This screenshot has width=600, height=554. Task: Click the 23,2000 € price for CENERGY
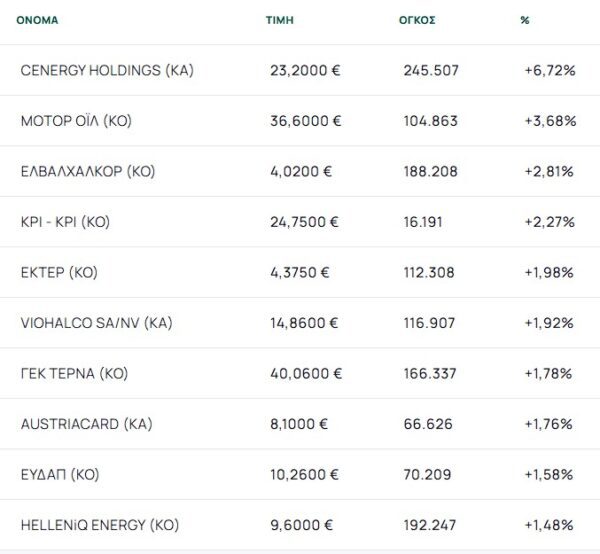[305, 71]
